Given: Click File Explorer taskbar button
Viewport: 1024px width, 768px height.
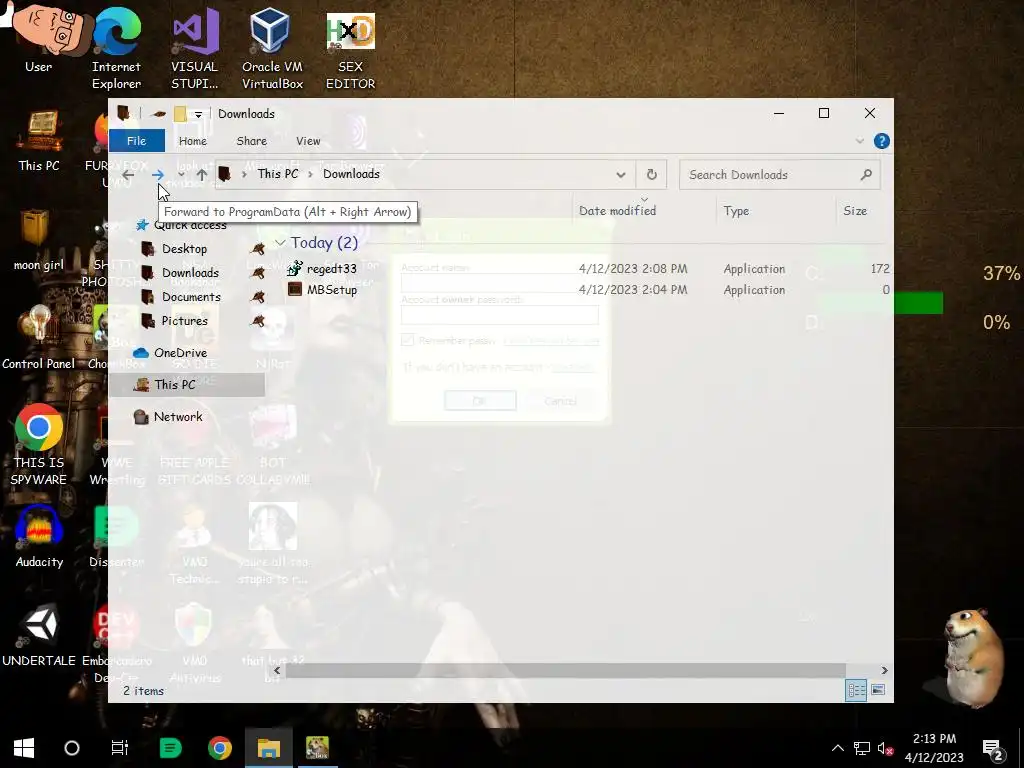Looking at the screenshot, I should point(268,748).
